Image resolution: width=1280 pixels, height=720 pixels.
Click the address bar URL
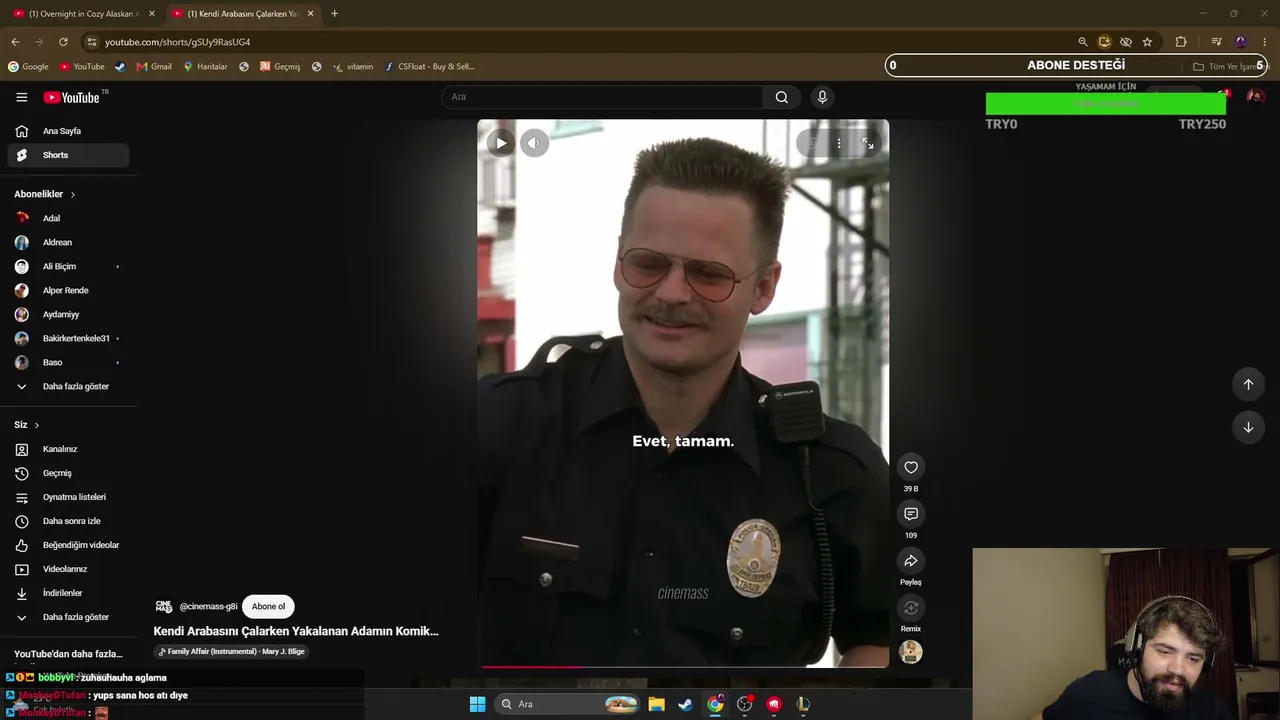(178, 42)
